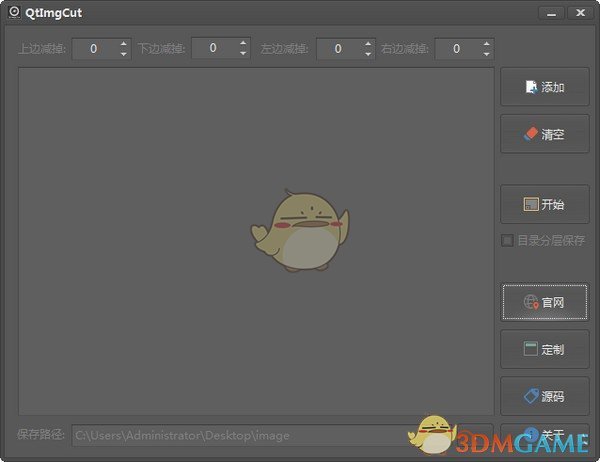
Task: Decrease the 上边减掉 top crop value
Action: coord(124,54)
